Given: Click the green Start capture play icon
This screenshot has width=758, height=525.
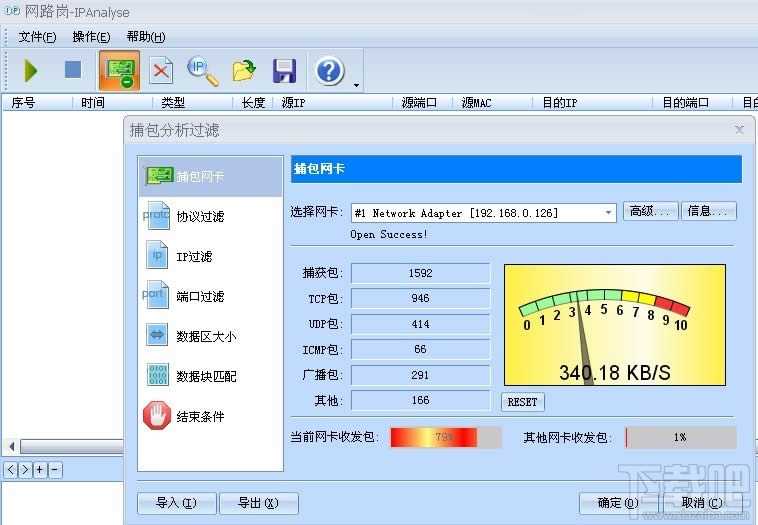Looking at the screenshot, I should click(31, 70).
